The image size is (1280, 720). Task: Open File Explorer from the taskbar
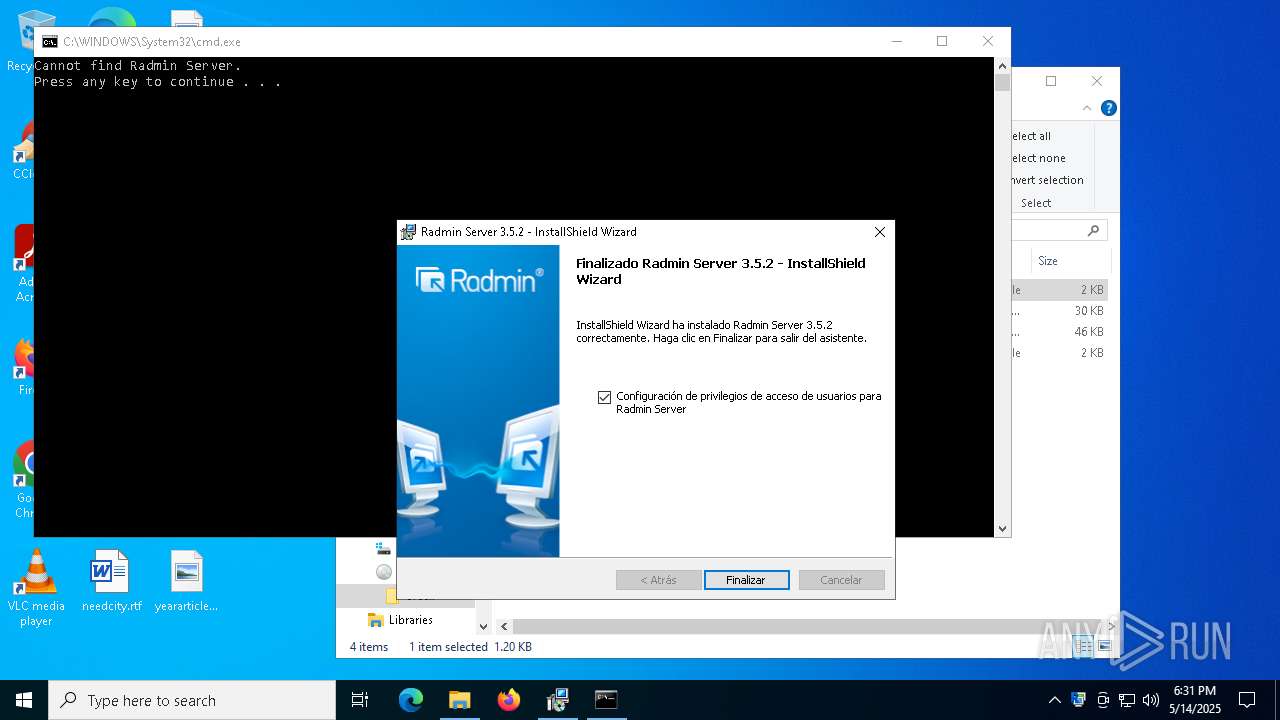(x=459, y=700)
